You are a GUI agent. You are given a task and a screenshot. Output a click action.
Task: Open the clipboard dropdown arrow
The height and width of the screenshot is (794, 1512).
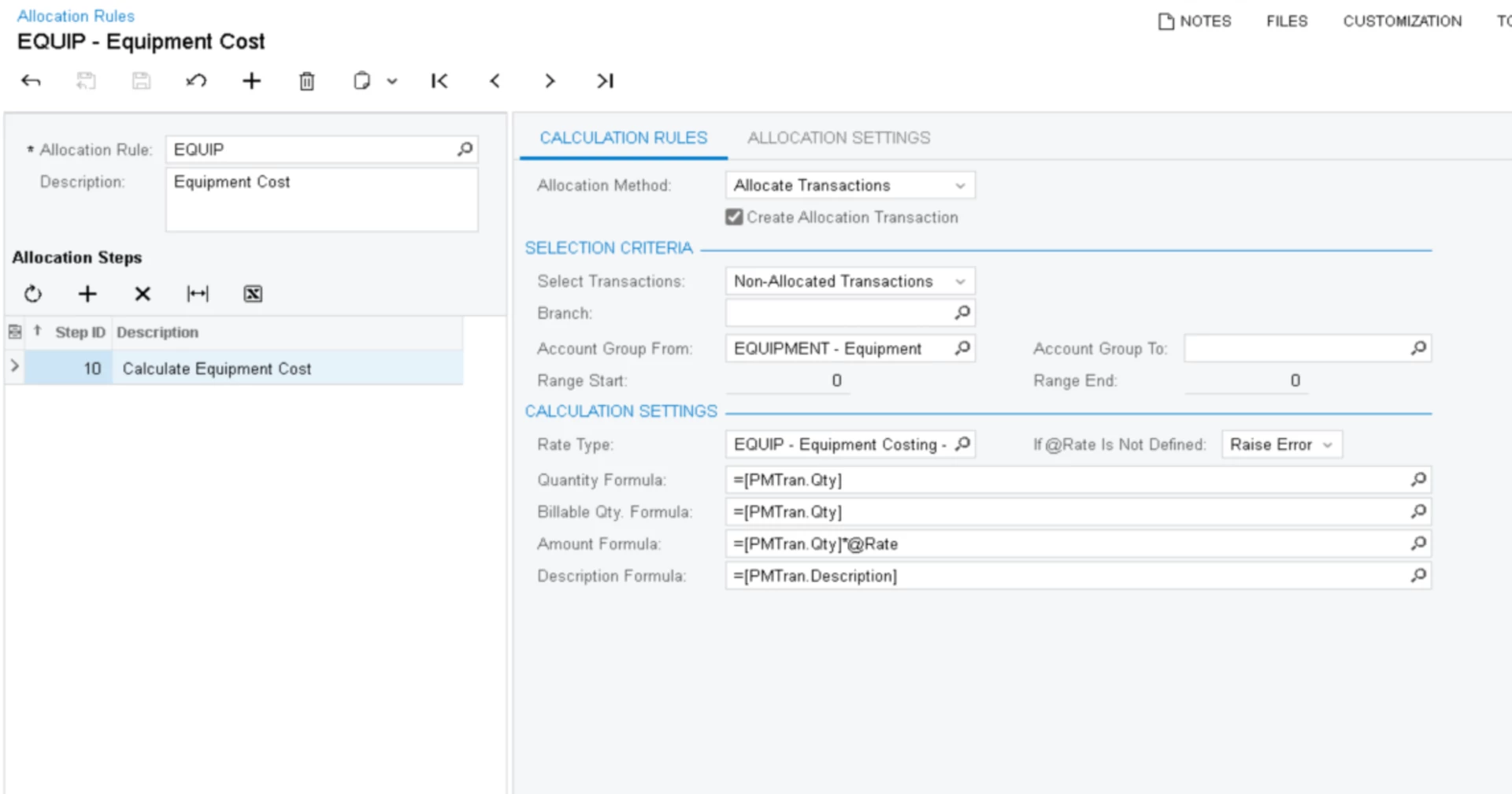[x=392, y=81]
